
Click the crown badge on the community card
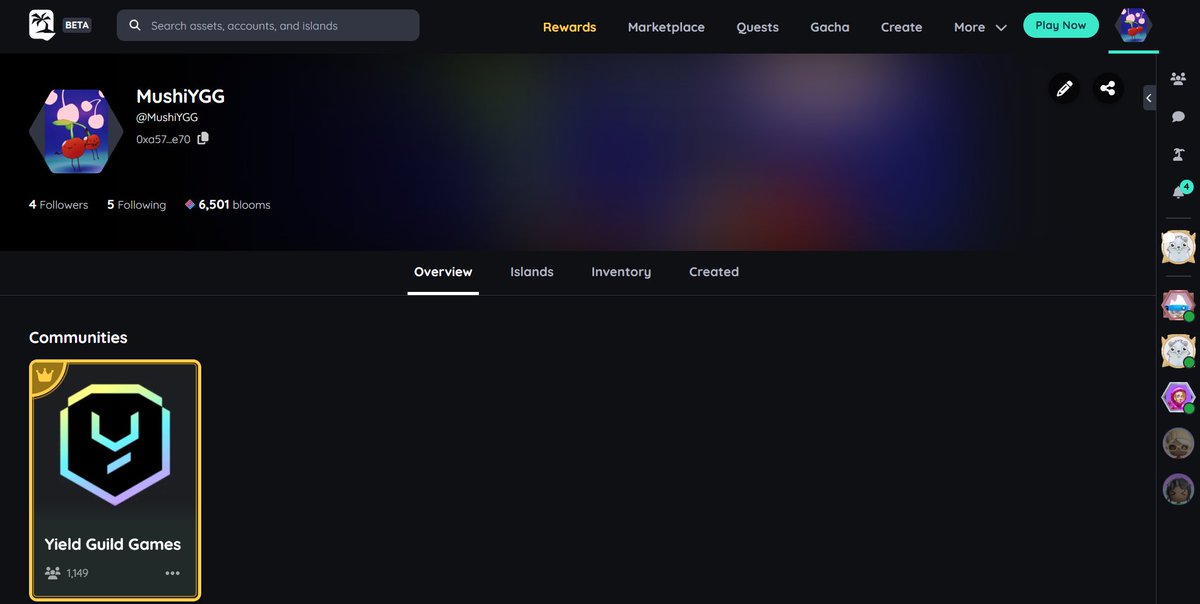[x=45, y=376]
